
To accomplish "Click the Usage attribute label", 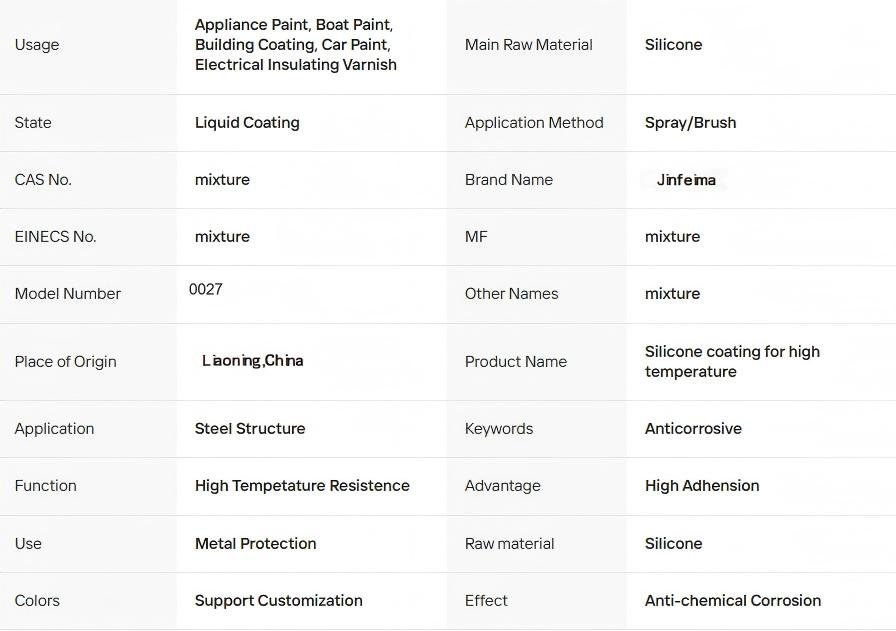I will (x=37, y=45).
